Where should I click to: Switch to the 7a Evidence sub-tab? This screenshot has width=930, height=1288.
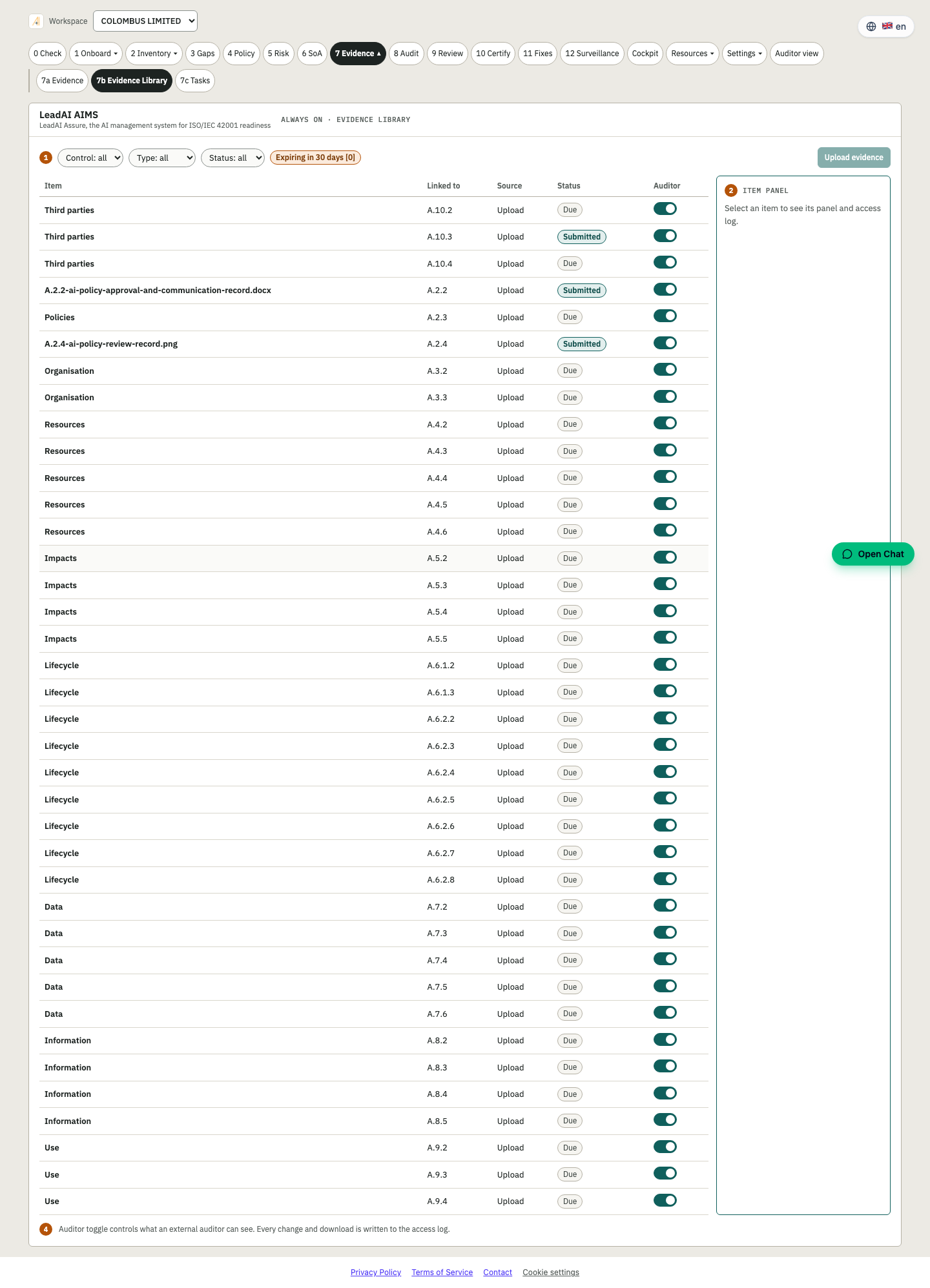pos(63,81)
